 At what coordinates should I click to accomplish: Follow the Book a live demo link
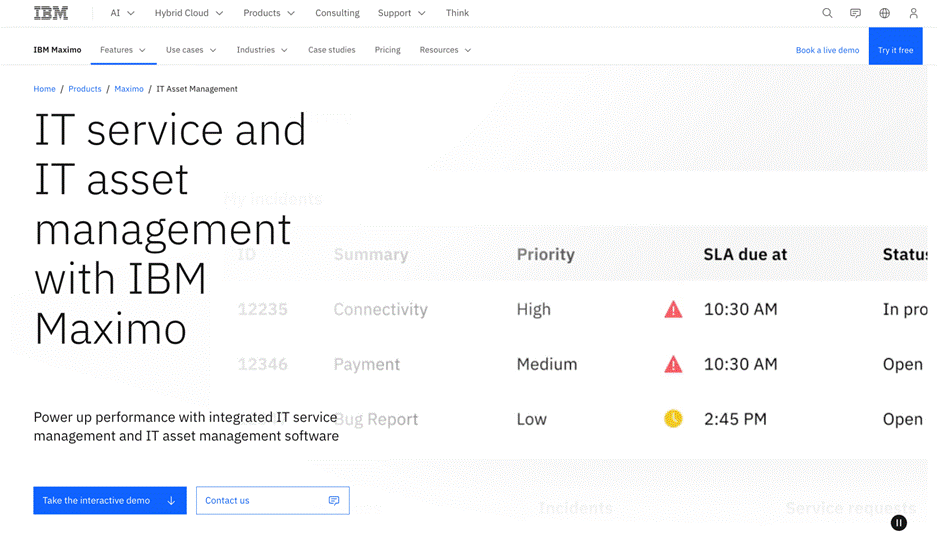(827, 50)
